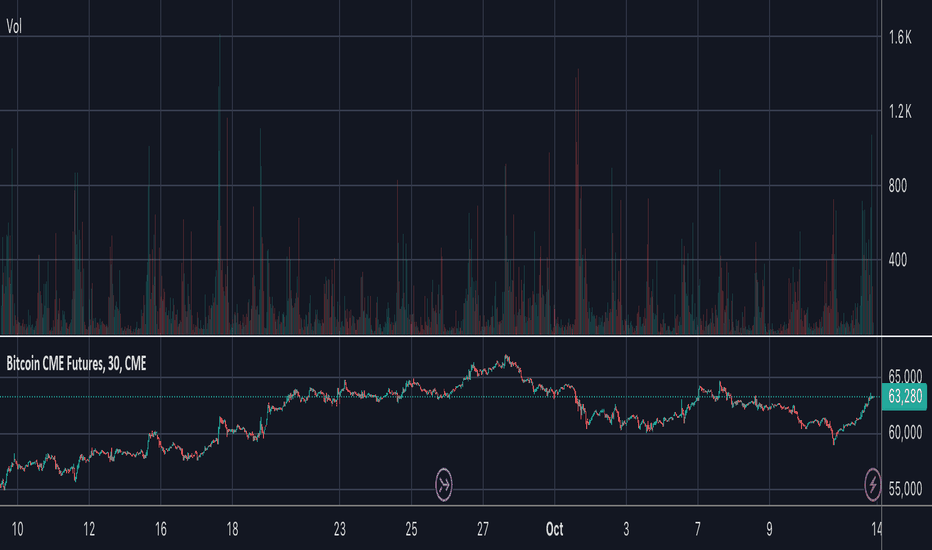932x550 pixels.
Task: Click the 400 volume axis label
Action: [x=898, y=260]
